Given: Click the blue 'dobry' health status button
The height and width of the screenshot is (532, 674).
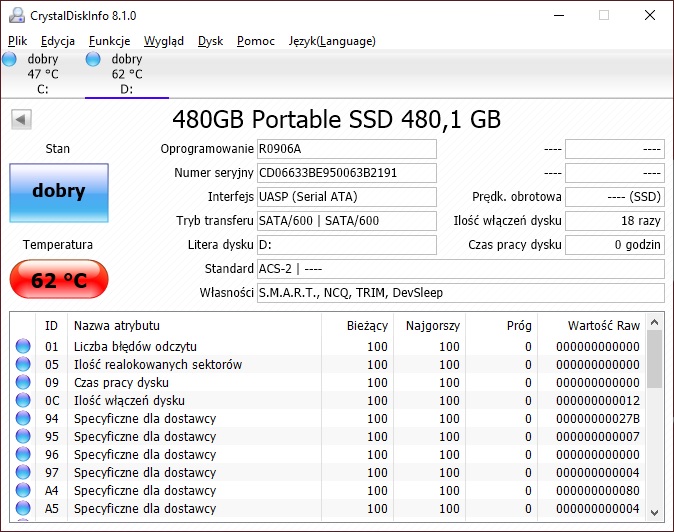Looking at the screenshot, I should 58,192.
